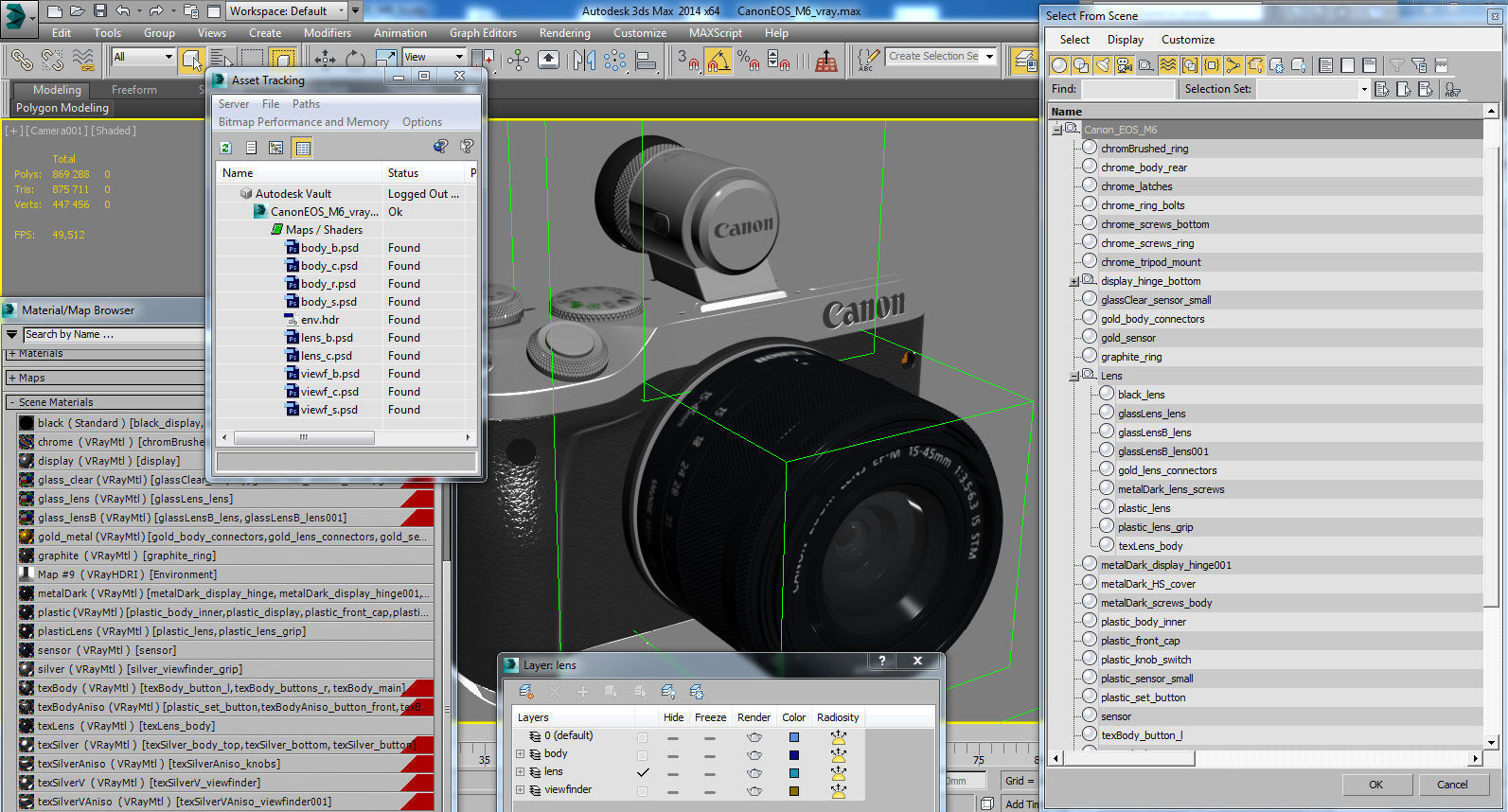The width and height of the screenshot is (1508, 812).
Task: Click the Select and Link chain icon
Action: pos(21,60)
